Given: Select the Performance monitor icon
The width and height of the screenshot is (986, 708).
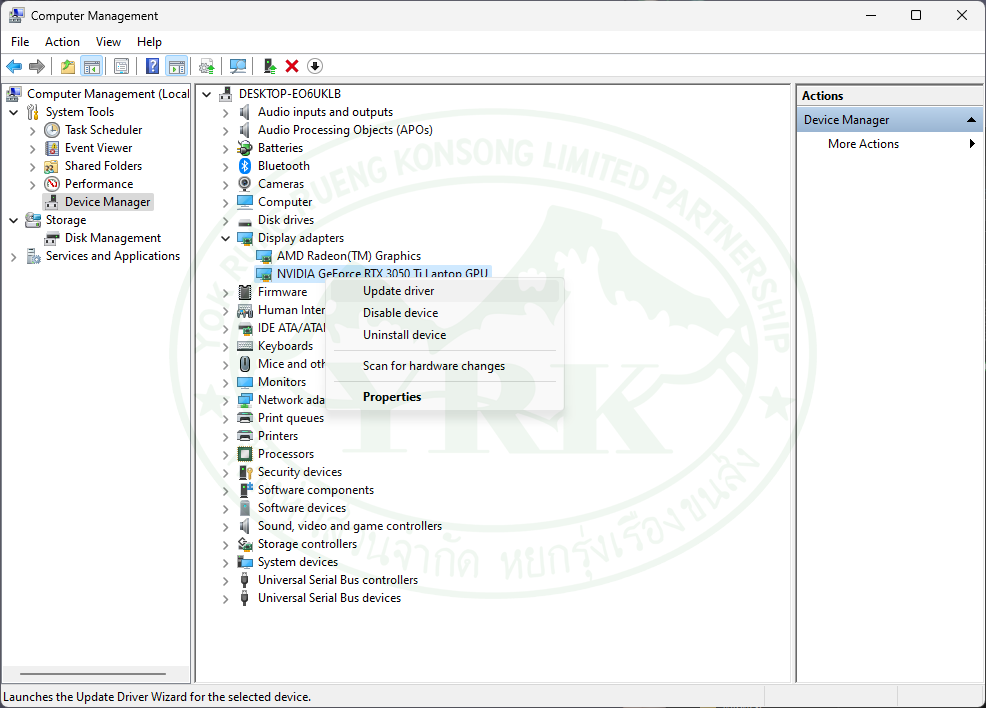Looking at the screenshot, I should point(52,184).
